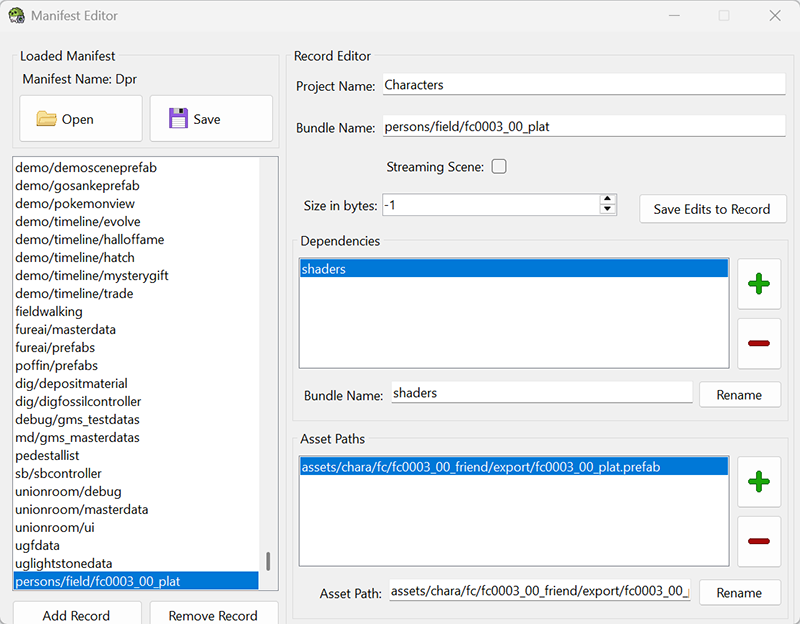Decrease Size in bytes with down arrow

click(607, 209)
